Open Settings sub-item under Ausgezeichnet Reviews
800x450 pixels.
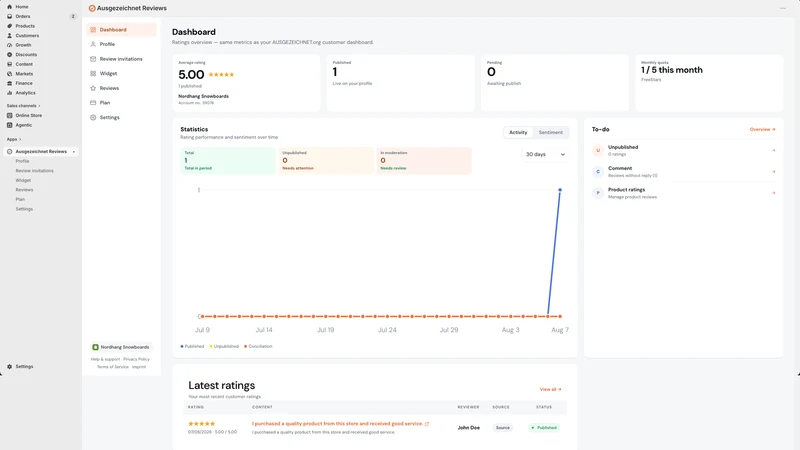(24, 209)
